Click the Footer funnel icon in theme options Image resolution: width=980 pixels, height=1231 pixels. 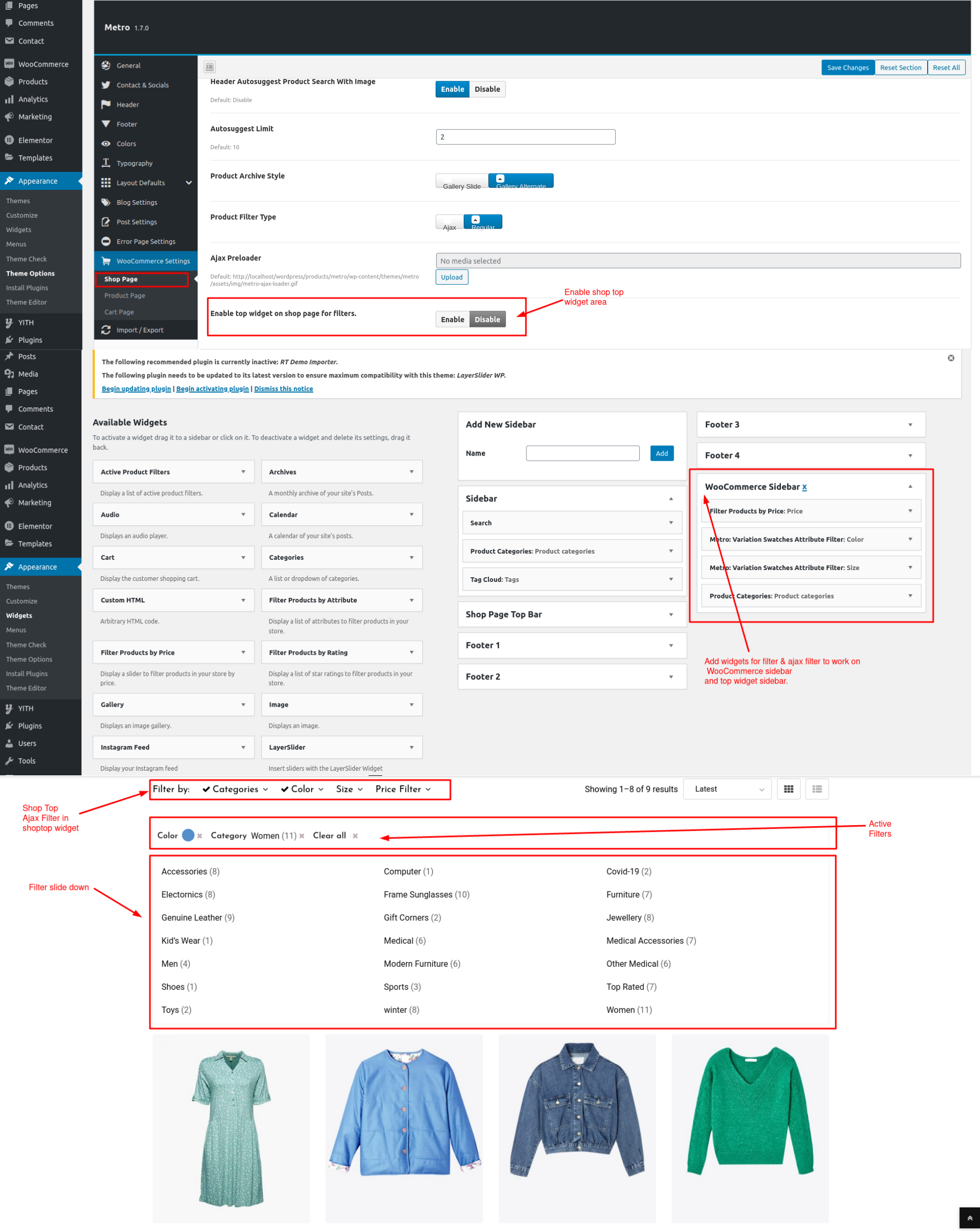[x=106, y=124]
